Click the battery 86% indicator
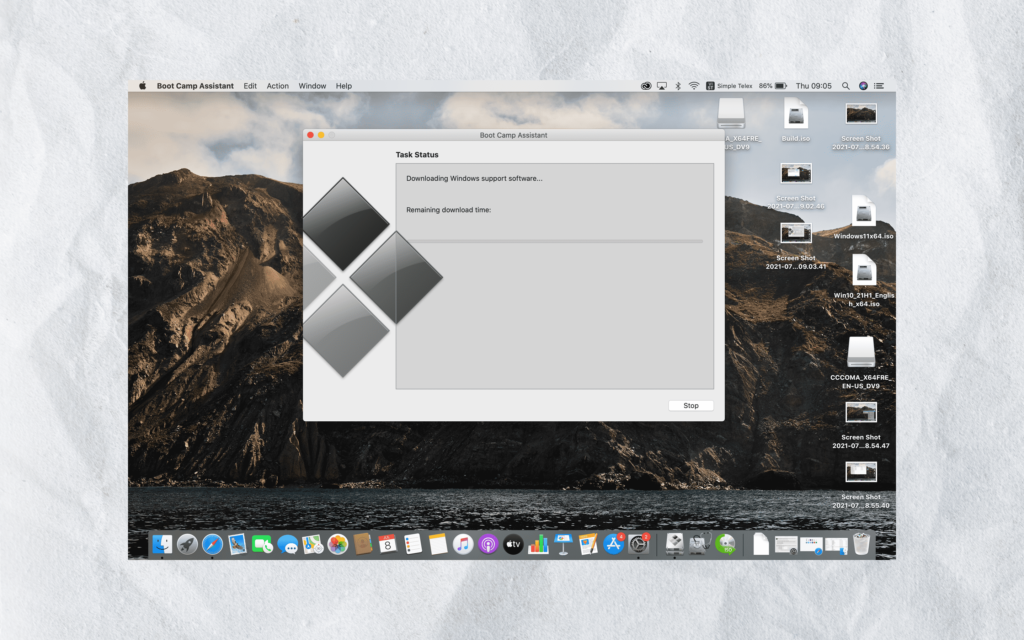Viewport: 1024px width, 640px height. [x=773, y=86]
